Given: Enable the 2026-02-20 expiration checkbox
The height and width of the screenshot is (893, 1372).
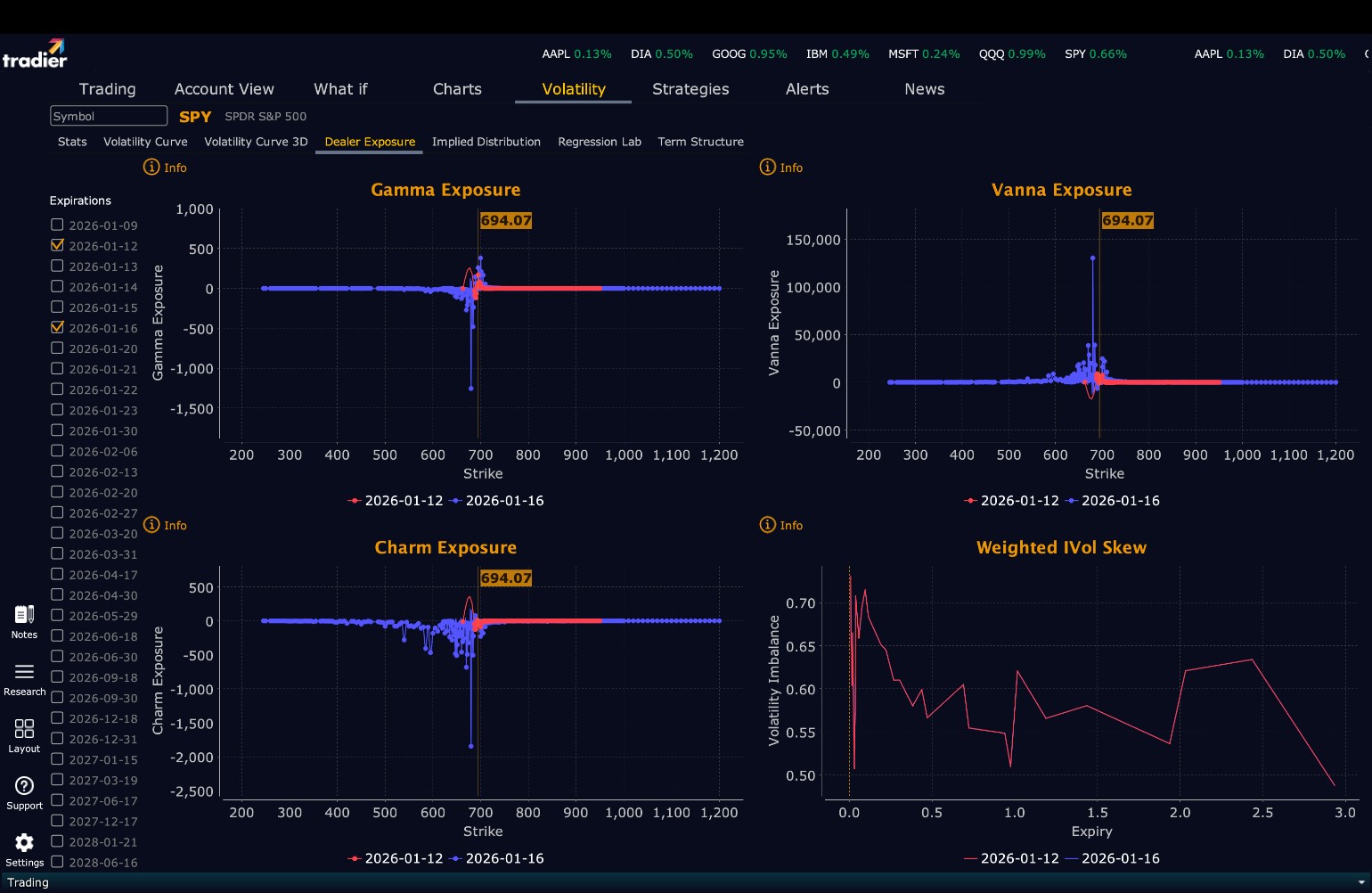Looking at the screenshot, I should 57,492.
